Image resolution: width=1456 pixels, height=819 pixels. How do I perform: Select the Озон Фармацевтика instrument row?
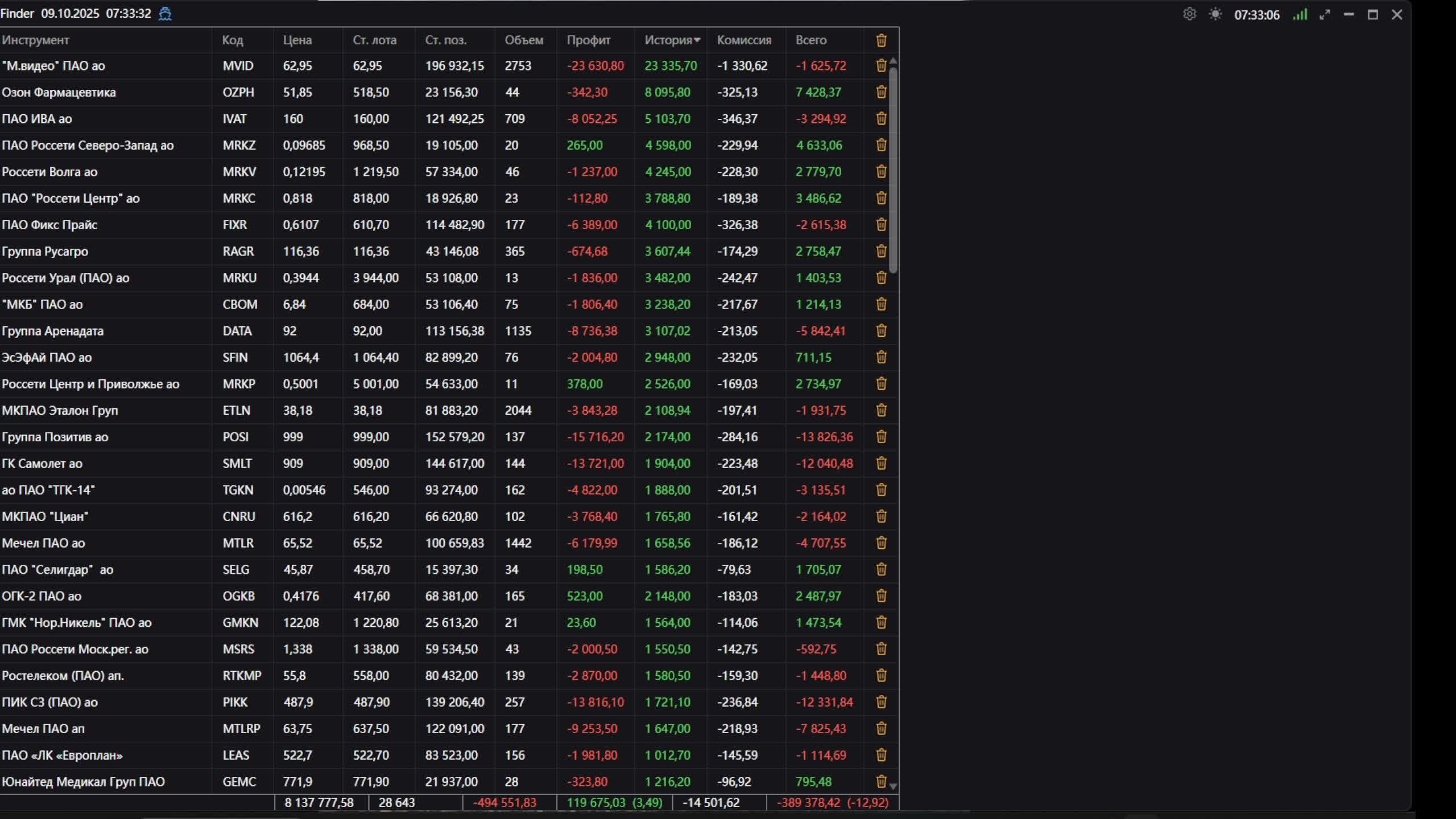59,92
